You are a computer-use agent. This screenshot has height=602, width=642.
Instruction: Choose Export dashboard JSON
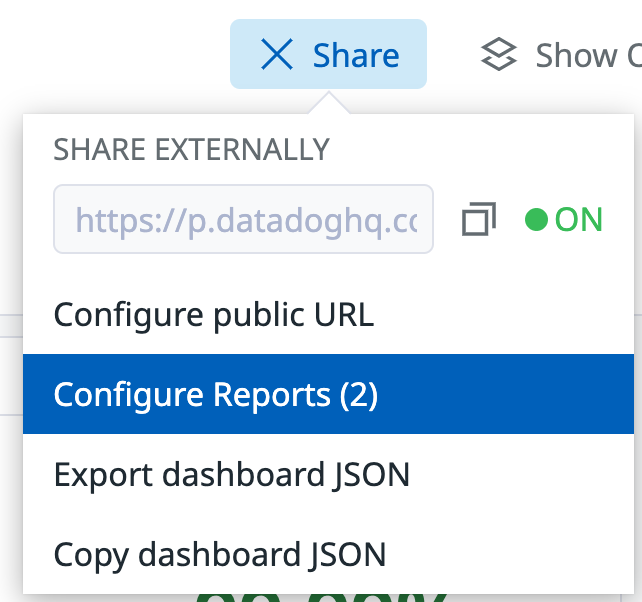point(231,474)
